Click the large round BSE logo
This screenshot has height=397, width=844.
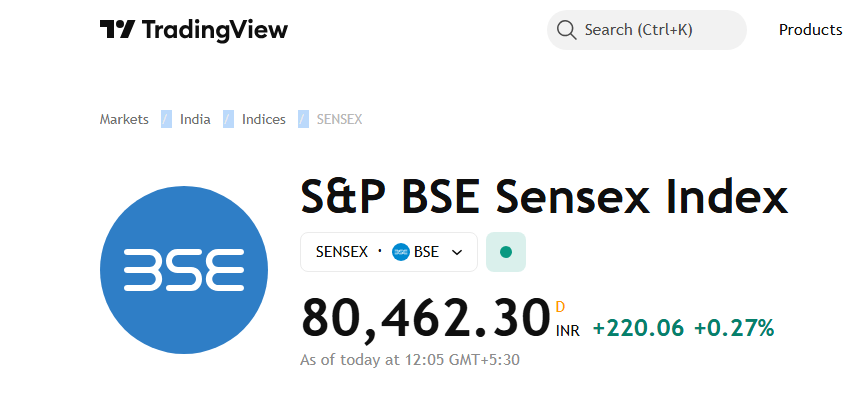point(184,270)
